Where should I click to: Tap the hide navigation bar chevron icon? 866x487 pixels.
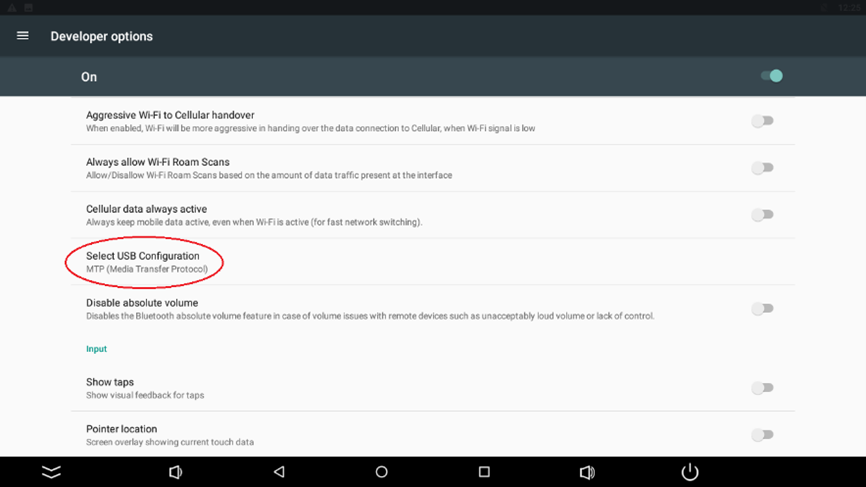pos(51,472)
